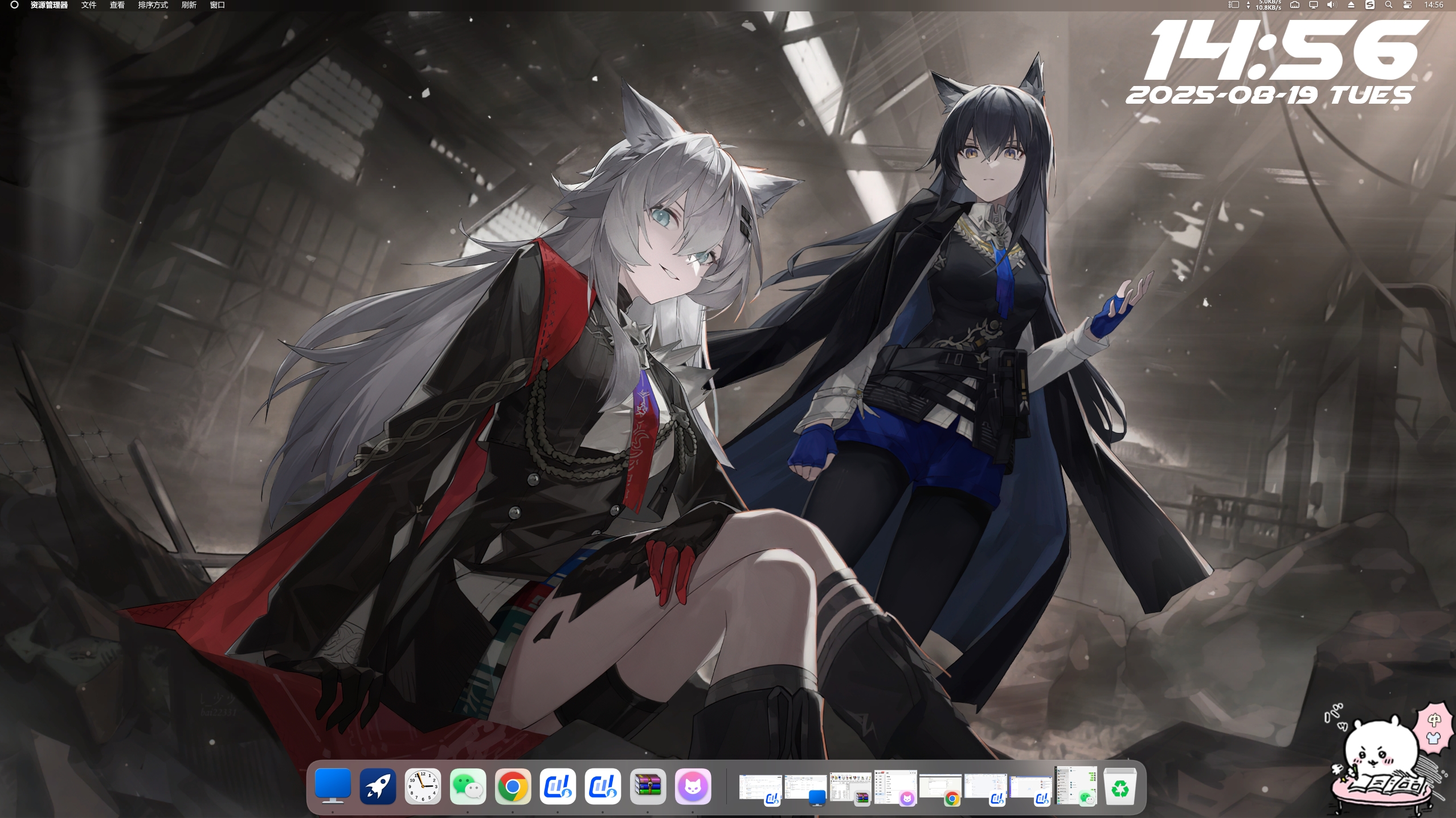
Task: Open the 排序方式 menu
Action: 153,5
